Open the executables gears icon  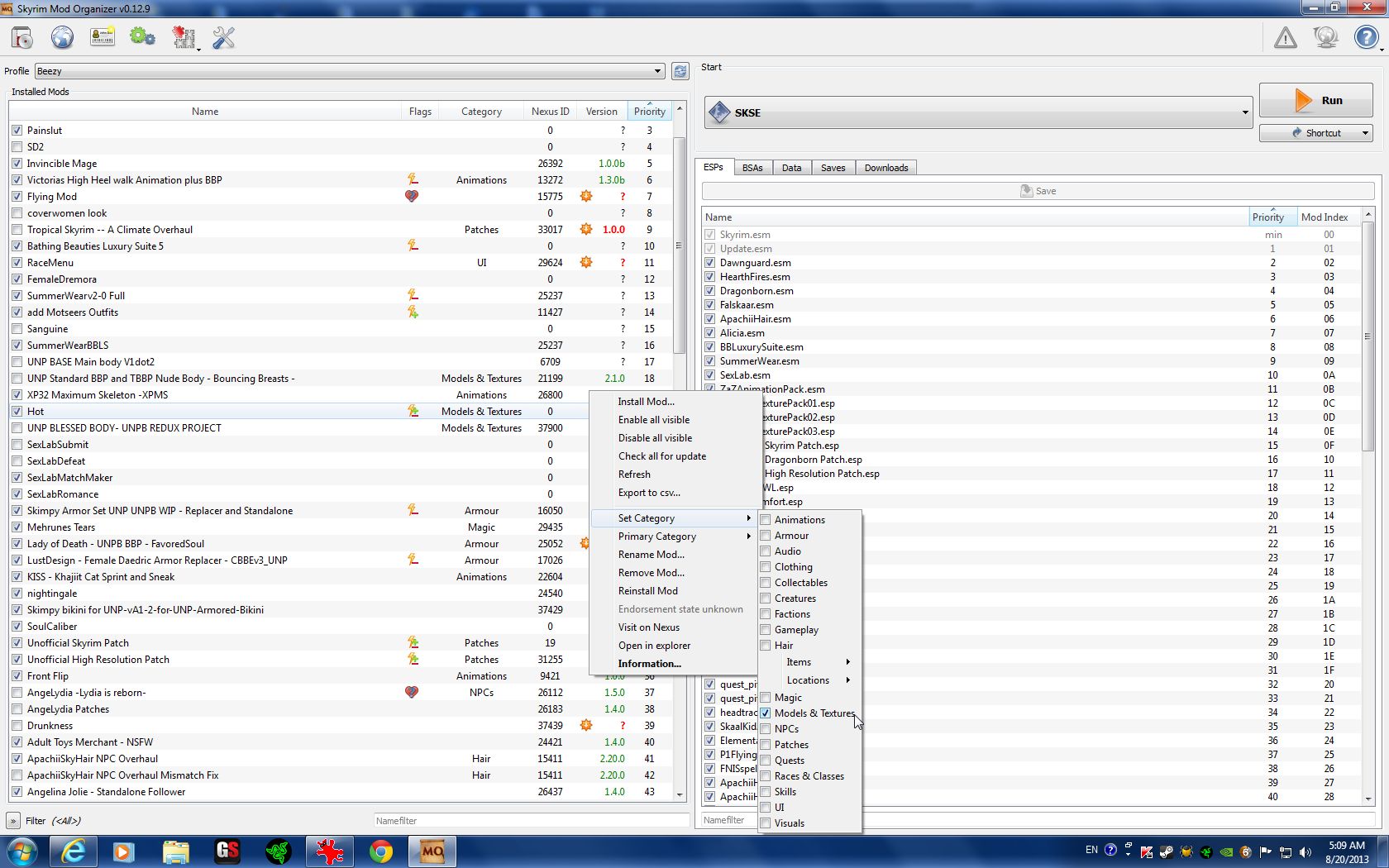142,38
